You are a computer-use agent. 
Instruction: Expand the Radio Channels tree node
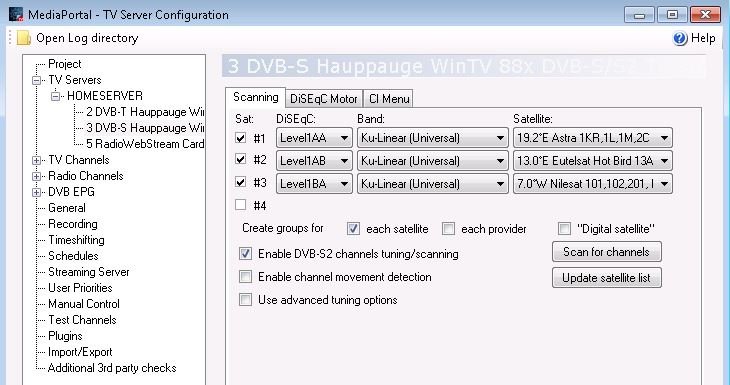coord(36,176)
